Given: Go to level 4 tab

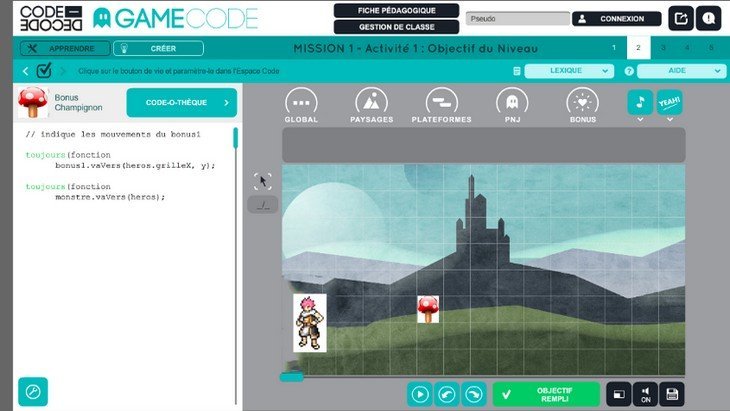Looking at the screenshot, I should point(687,47).
